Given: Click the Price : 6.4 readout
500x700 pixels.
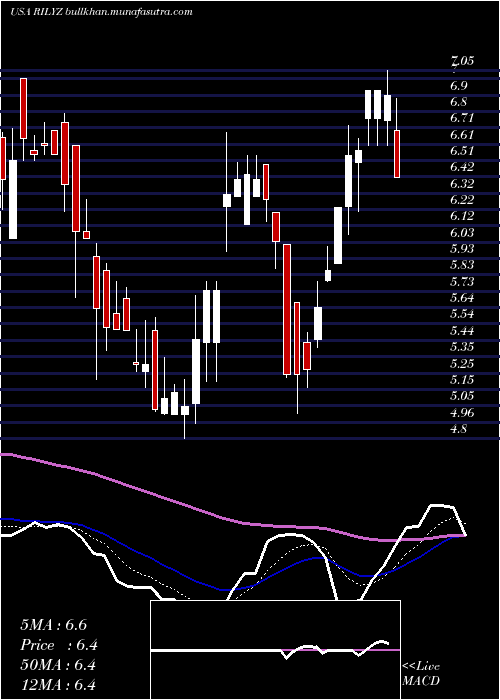Looking at the screenshot, I should click(x=59, y=645).
